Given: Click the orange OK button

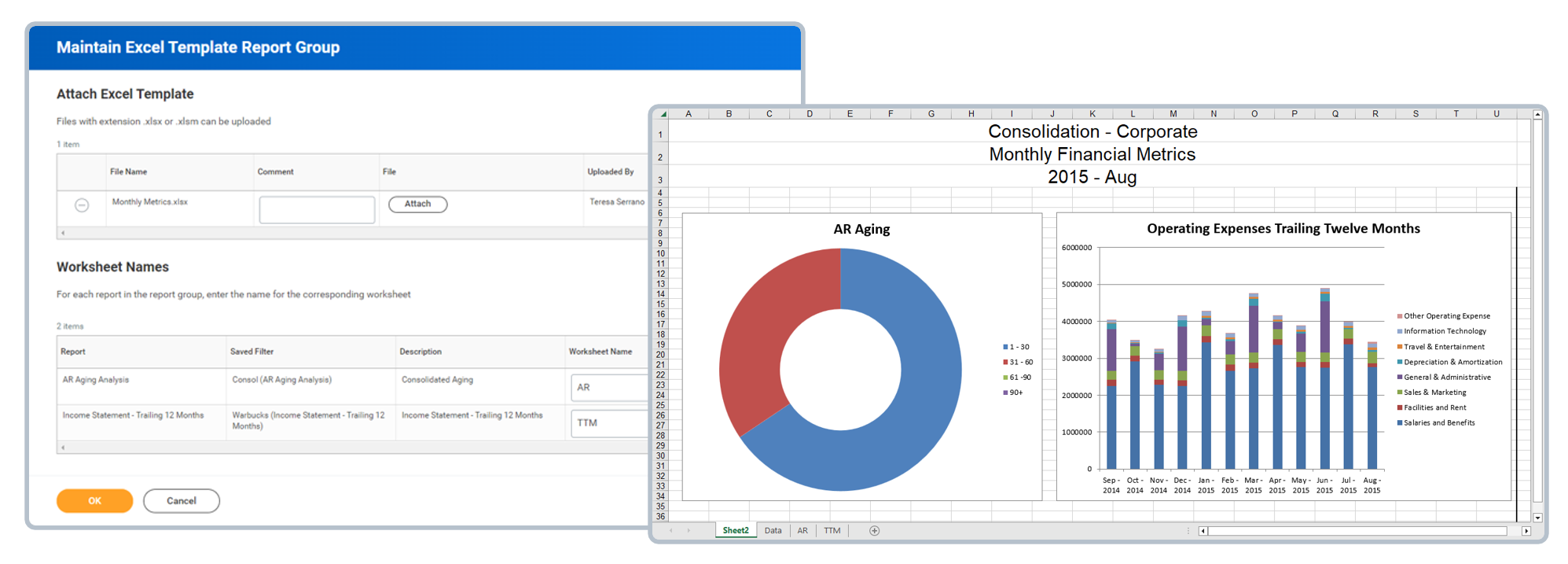Looking at the screenshot, I should pos(94,501).
